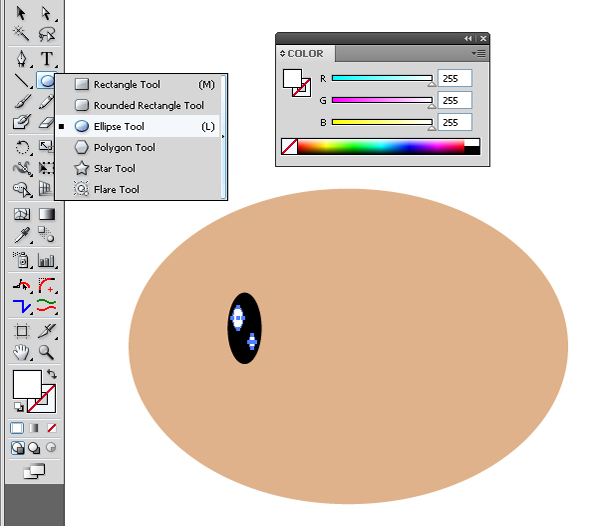Click the Ellipse tool button in the toolbar
Screen dimensions: 600x526
(x=46, y=81)
